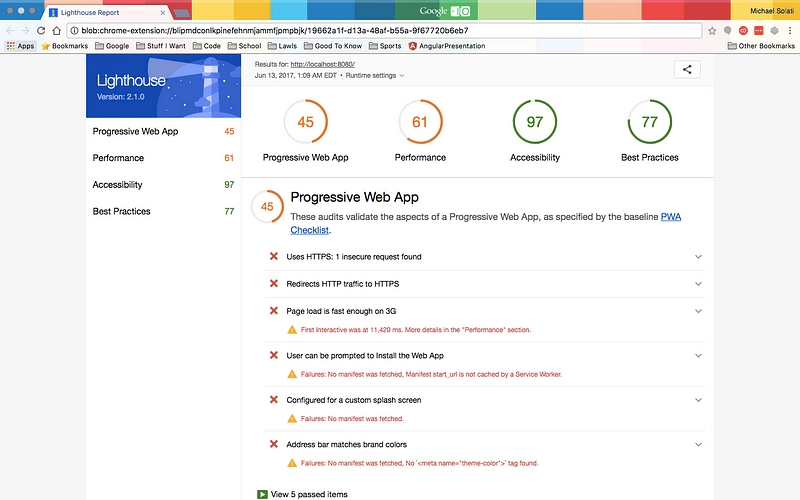Open the Bookmarks star folder
Image resolution: width=800 pixels, height=500 pixels.
click(x=65, y=46)
